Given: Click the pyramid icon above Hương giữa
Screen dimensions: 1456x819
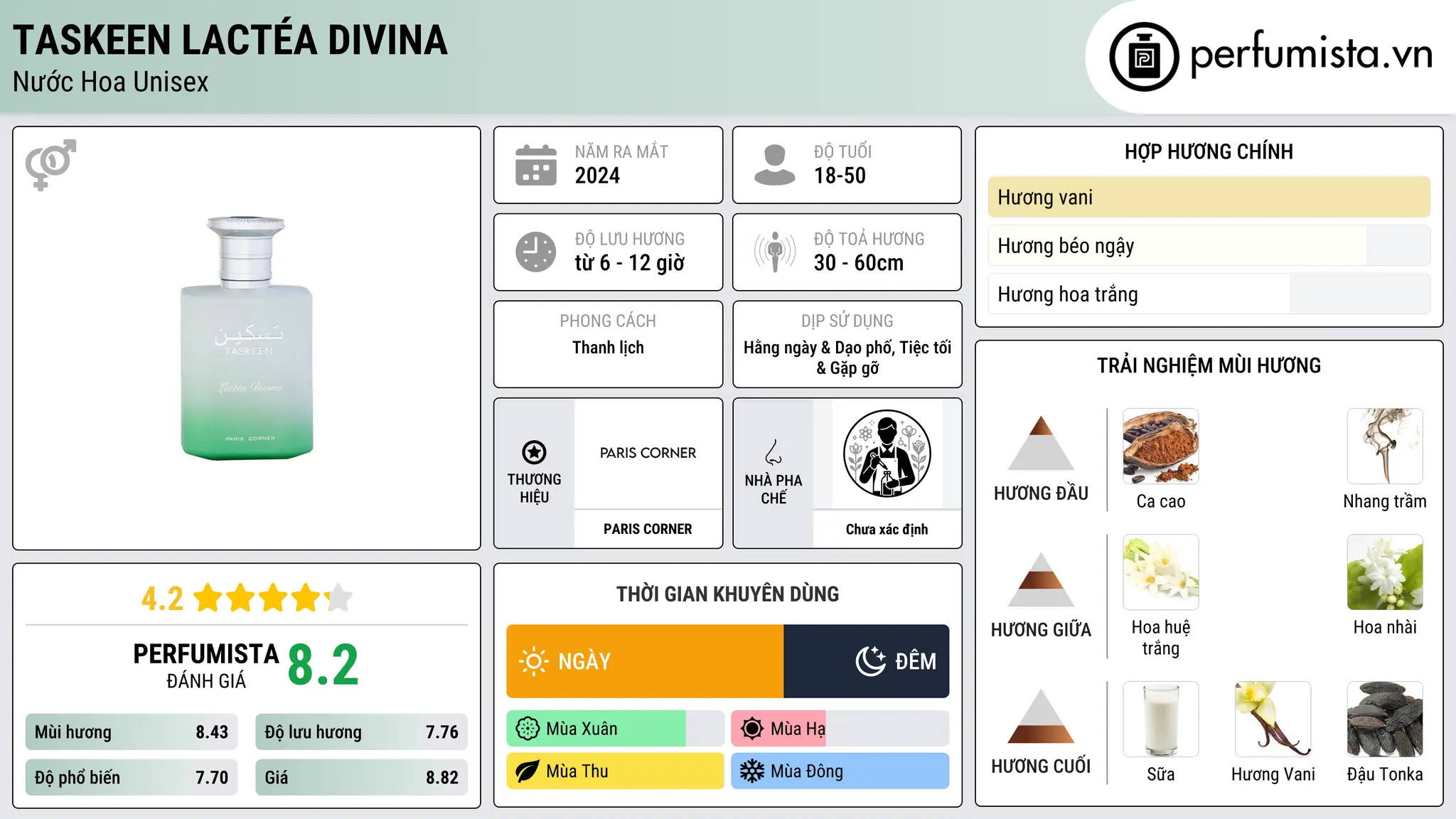Looking at the screenshot, I should [x=1041, y=579].
